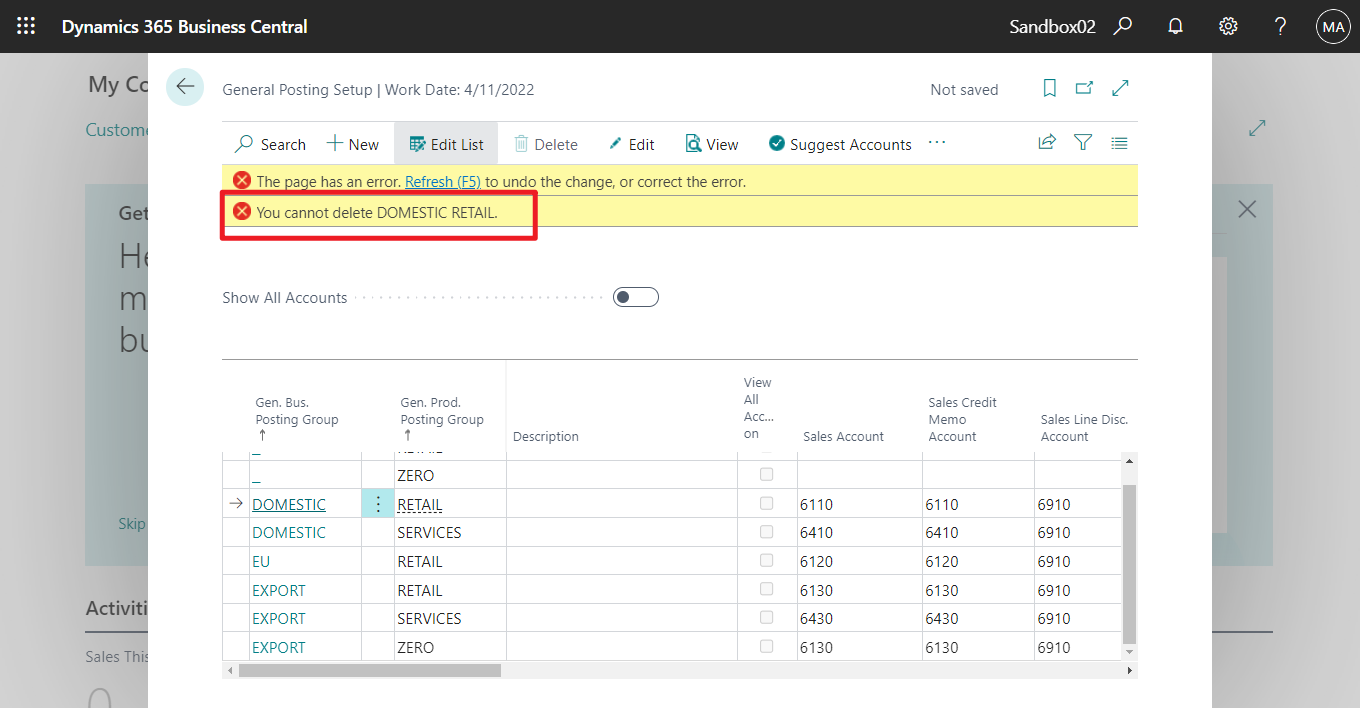Open the EU posting group link
This screenshot has width=1360, height=708.
pyautogui.click(x=261, y=562)
